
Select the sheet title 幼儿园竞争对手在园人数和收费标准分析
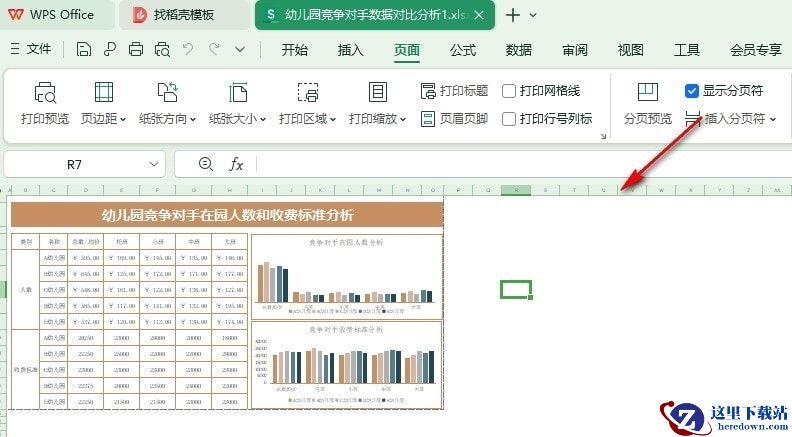227,215
